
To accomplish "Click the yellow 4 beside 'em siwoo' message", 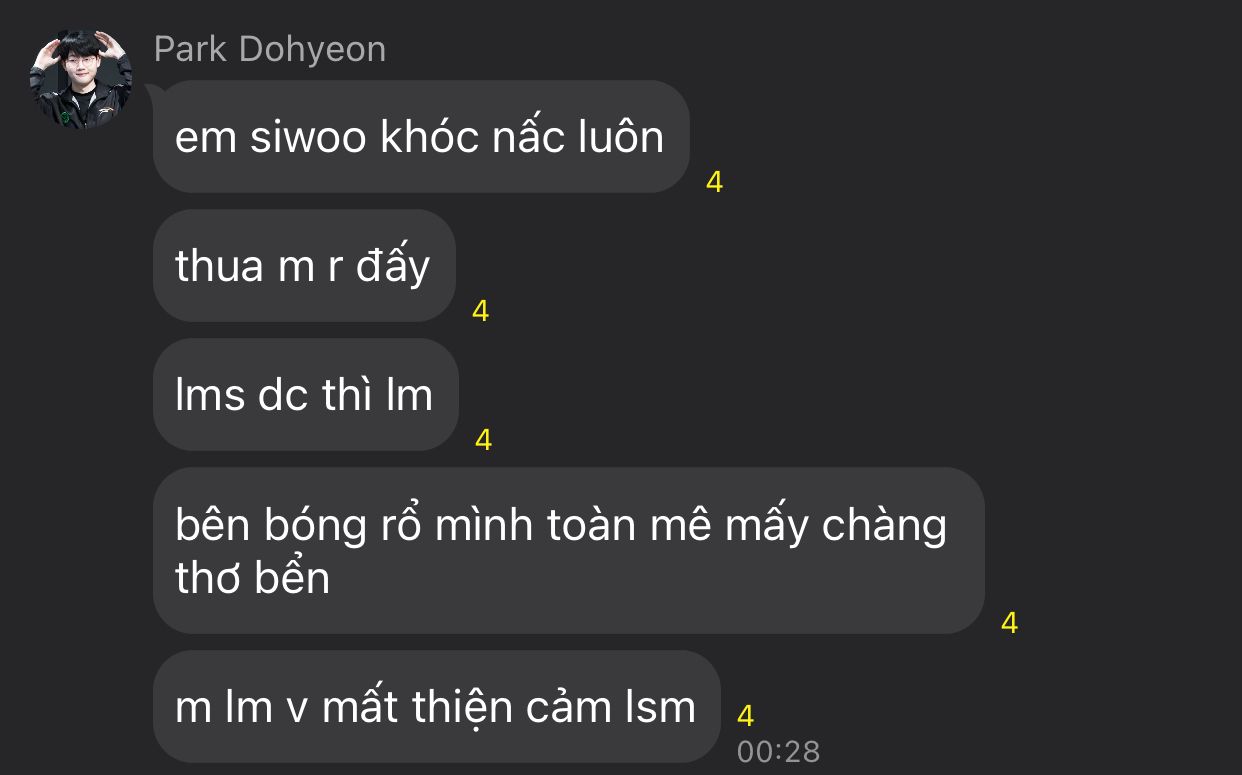I will pyautogui.click(x=714, y=182).
